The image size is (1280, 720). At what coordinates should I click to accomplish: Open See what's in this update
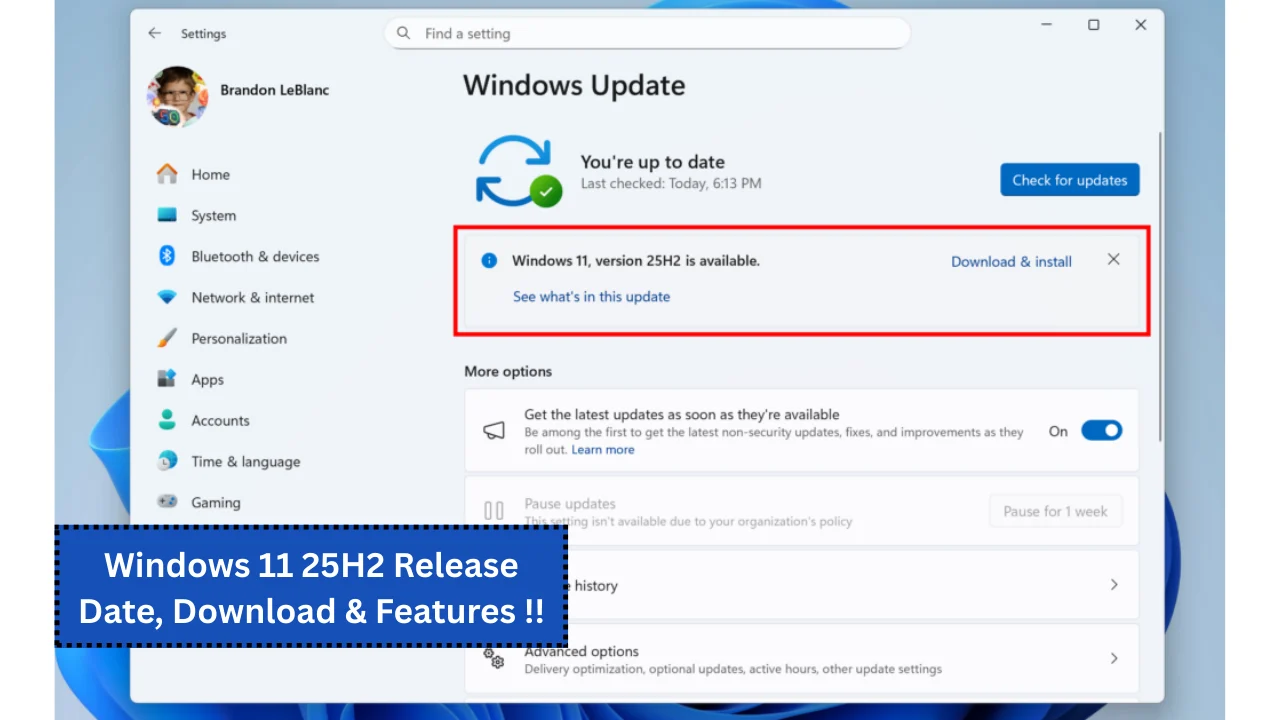click(x=591, y=296)
